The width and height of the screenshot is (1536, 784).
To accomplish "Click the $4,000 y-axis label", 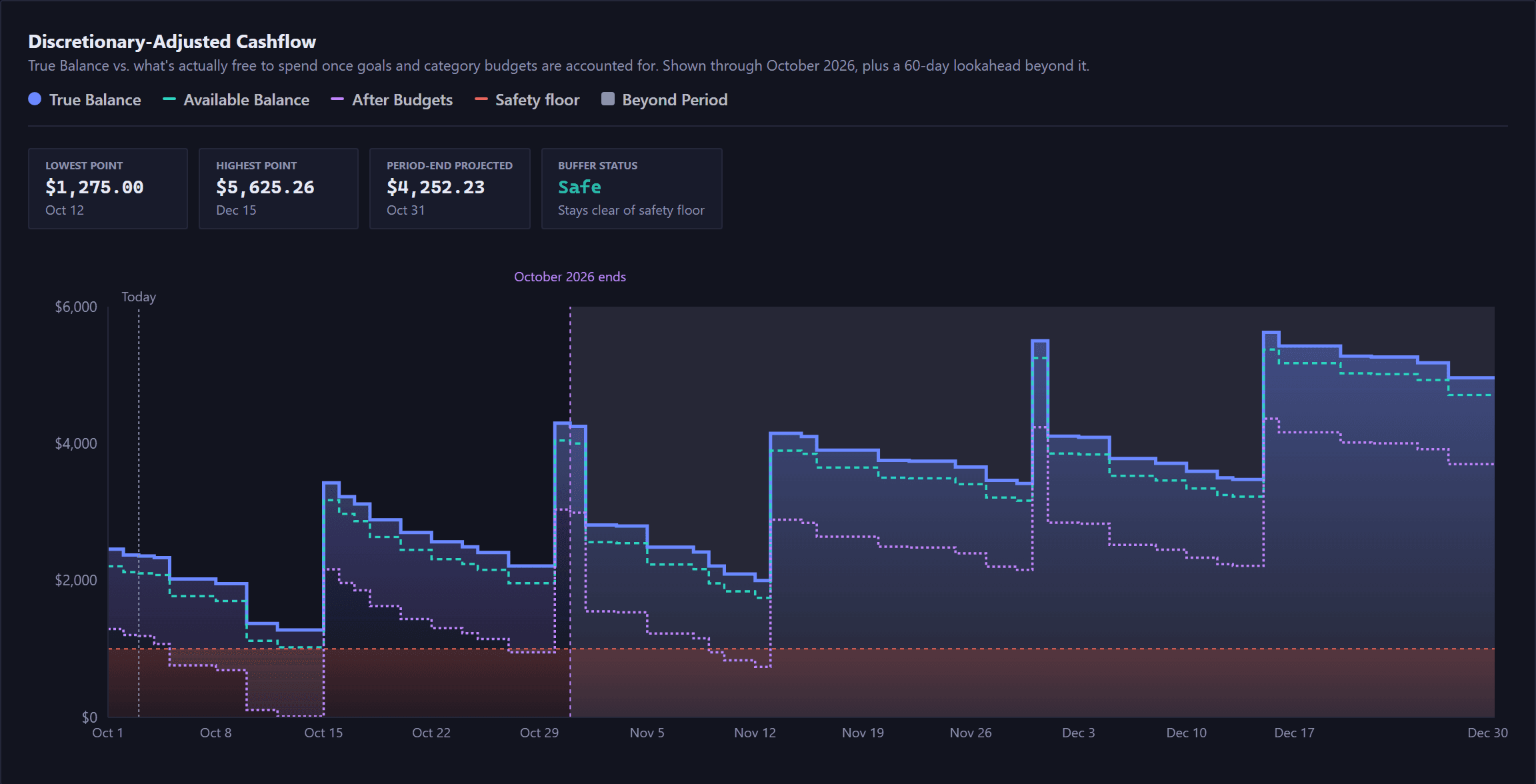I will coord(76,443).
